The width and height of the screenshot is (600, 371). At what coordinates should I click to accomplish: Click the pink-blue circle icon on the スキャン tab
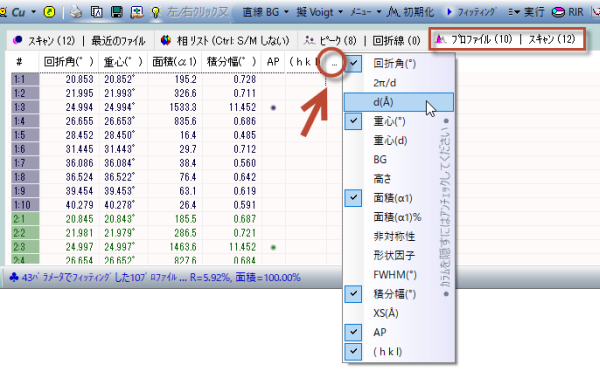coord(18,40)
